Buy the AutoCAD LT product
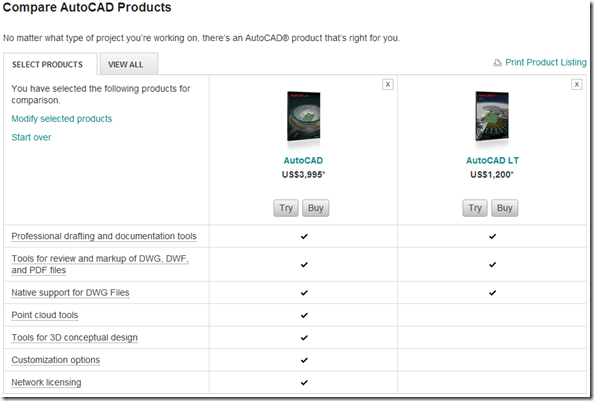Image resolution: width=594 pixels, height=401 pixels. click(x=505, y=208)
